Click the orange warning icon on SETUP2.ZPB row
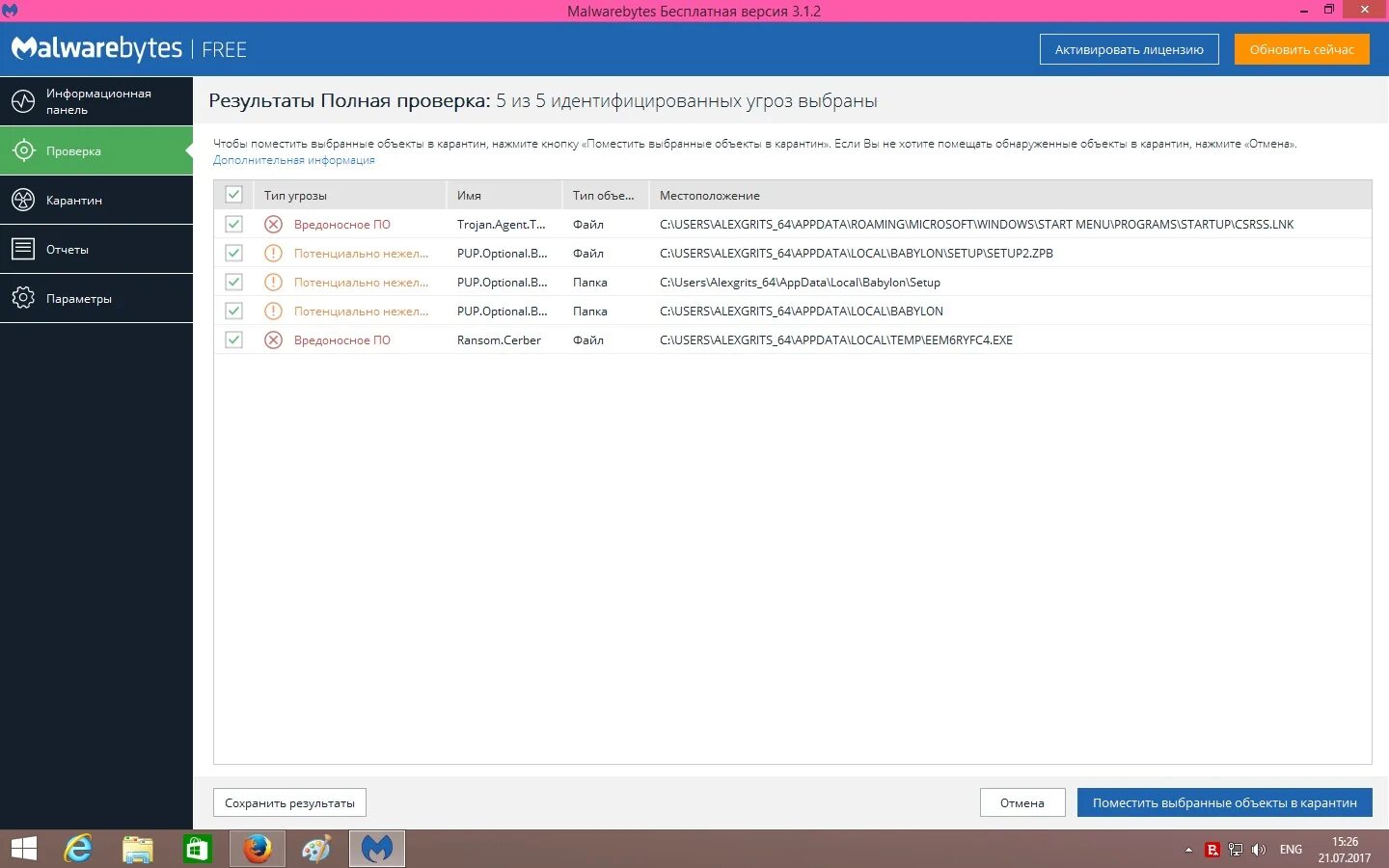Viewport: 1389px width, 868px height. 274,253
